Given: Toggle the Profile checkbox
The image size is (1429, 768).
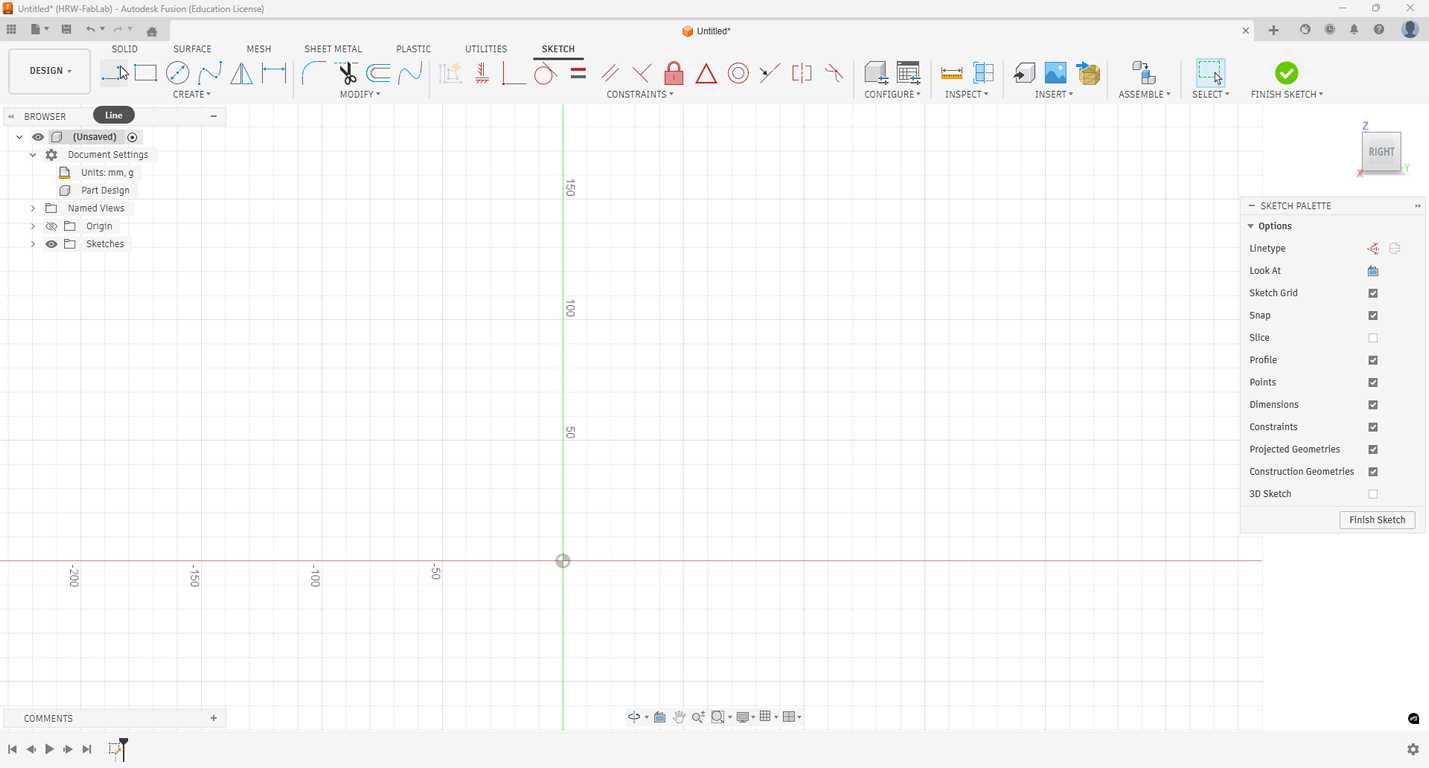Looking at the screenshot, I should 1373,360.
